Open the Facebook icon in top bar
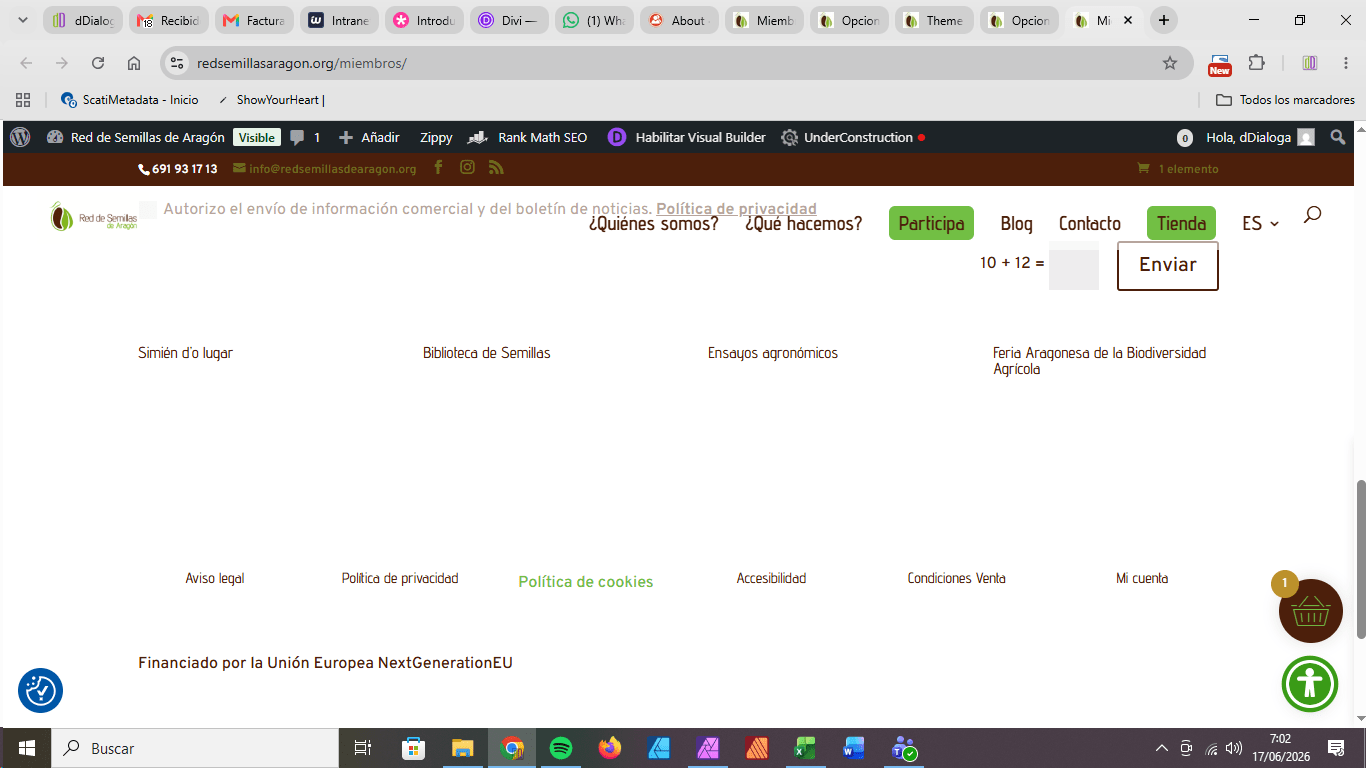The height and width of the screenshot is (768, 1366). [438, 167]
